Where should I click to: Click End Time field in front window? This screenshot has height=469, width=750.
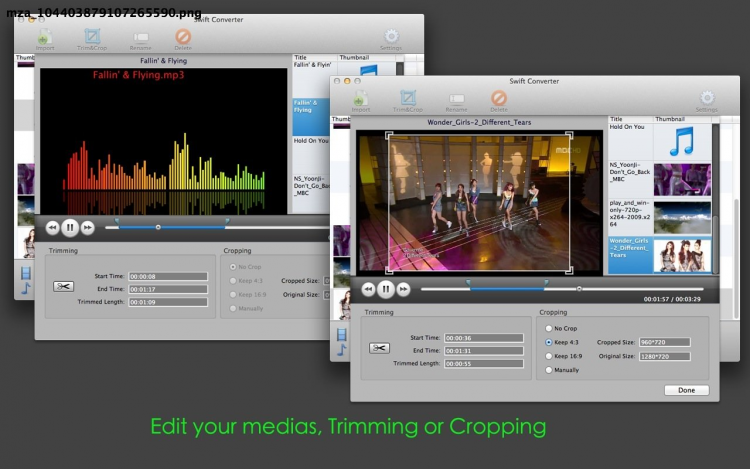(x=484, y=350)
